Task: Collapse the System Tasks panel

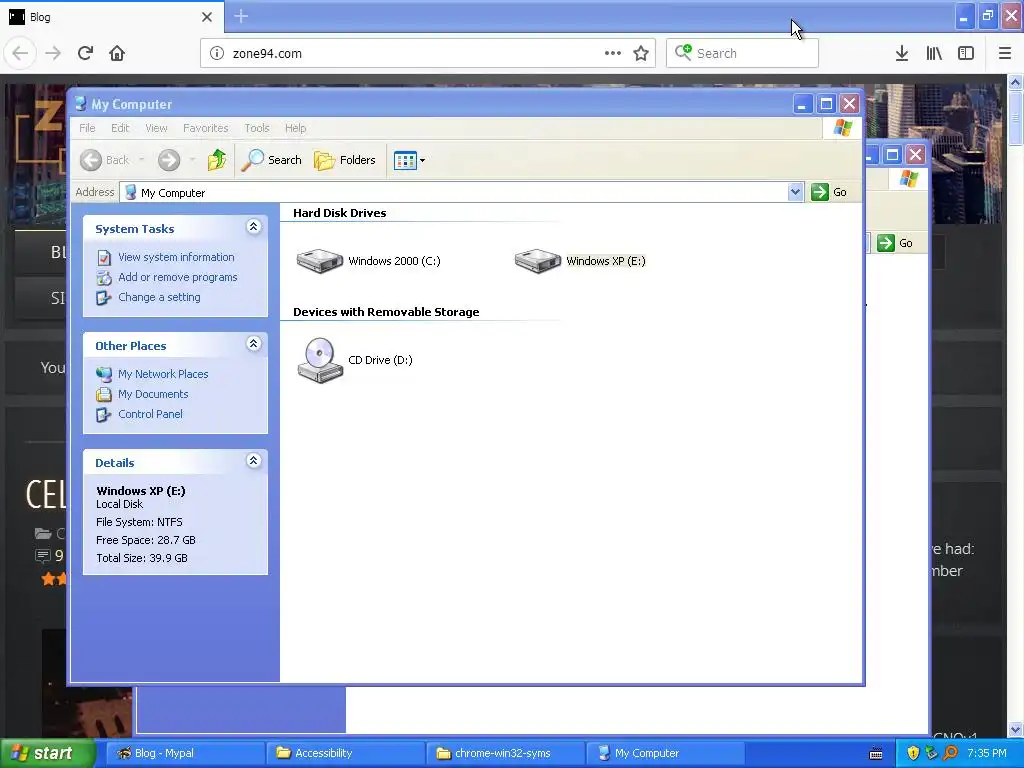Action: (253, 227)
